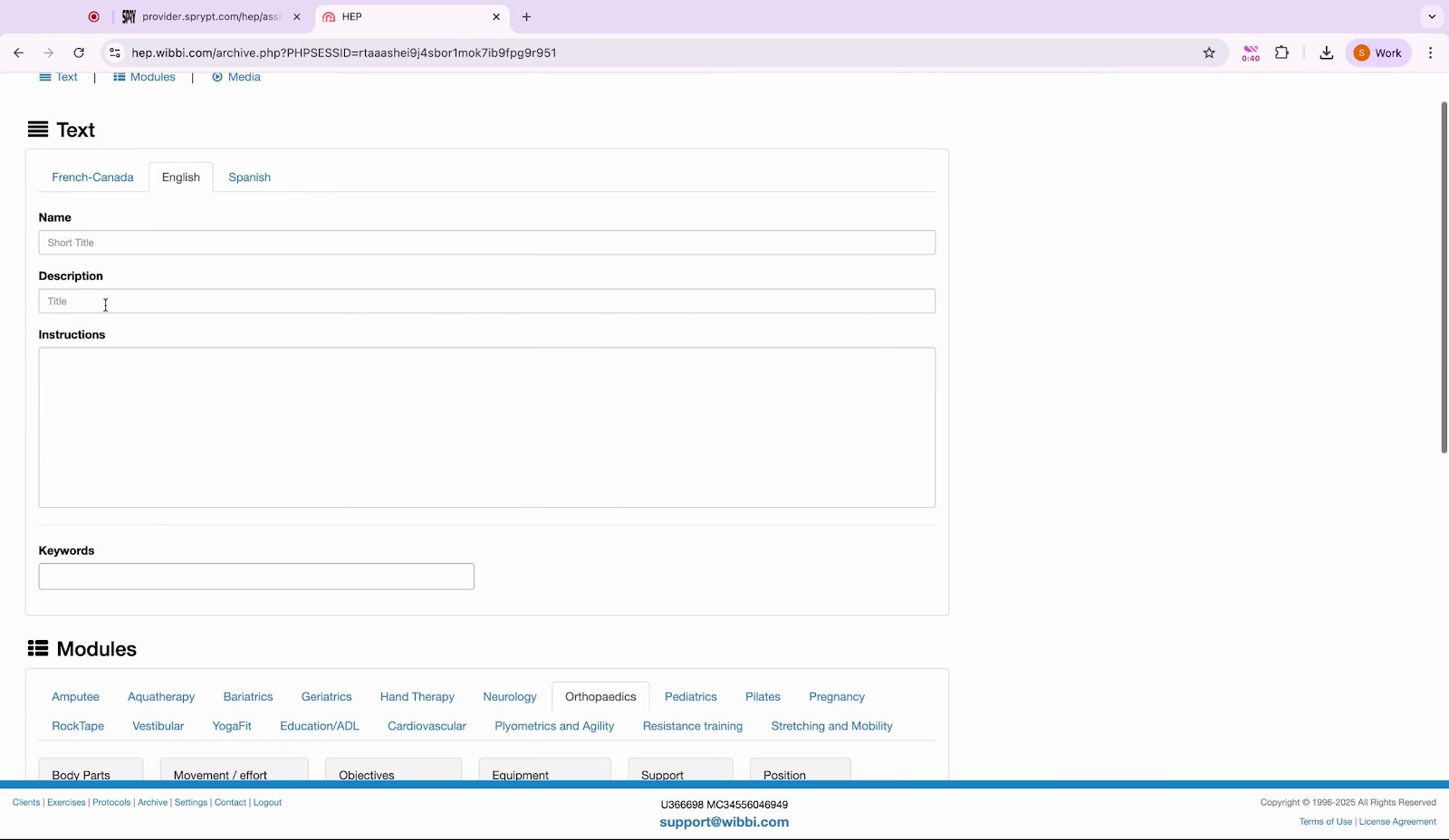Go back using browser back arrow
Image resolution: width=1449 pixels, height=840 pixels.
pos(18,53)
